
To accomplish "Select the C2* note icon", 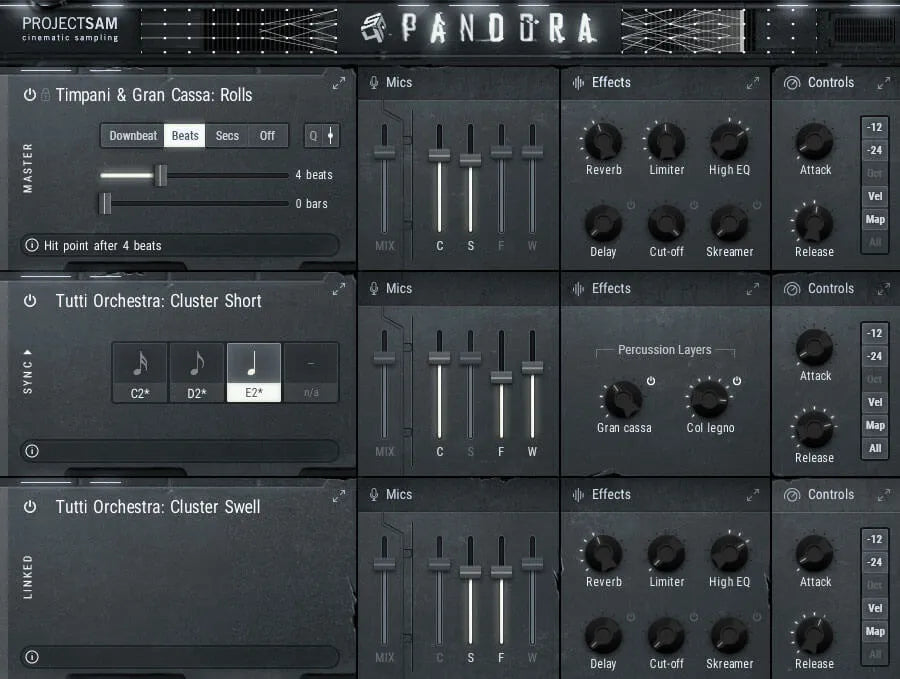I will (139, 371).
